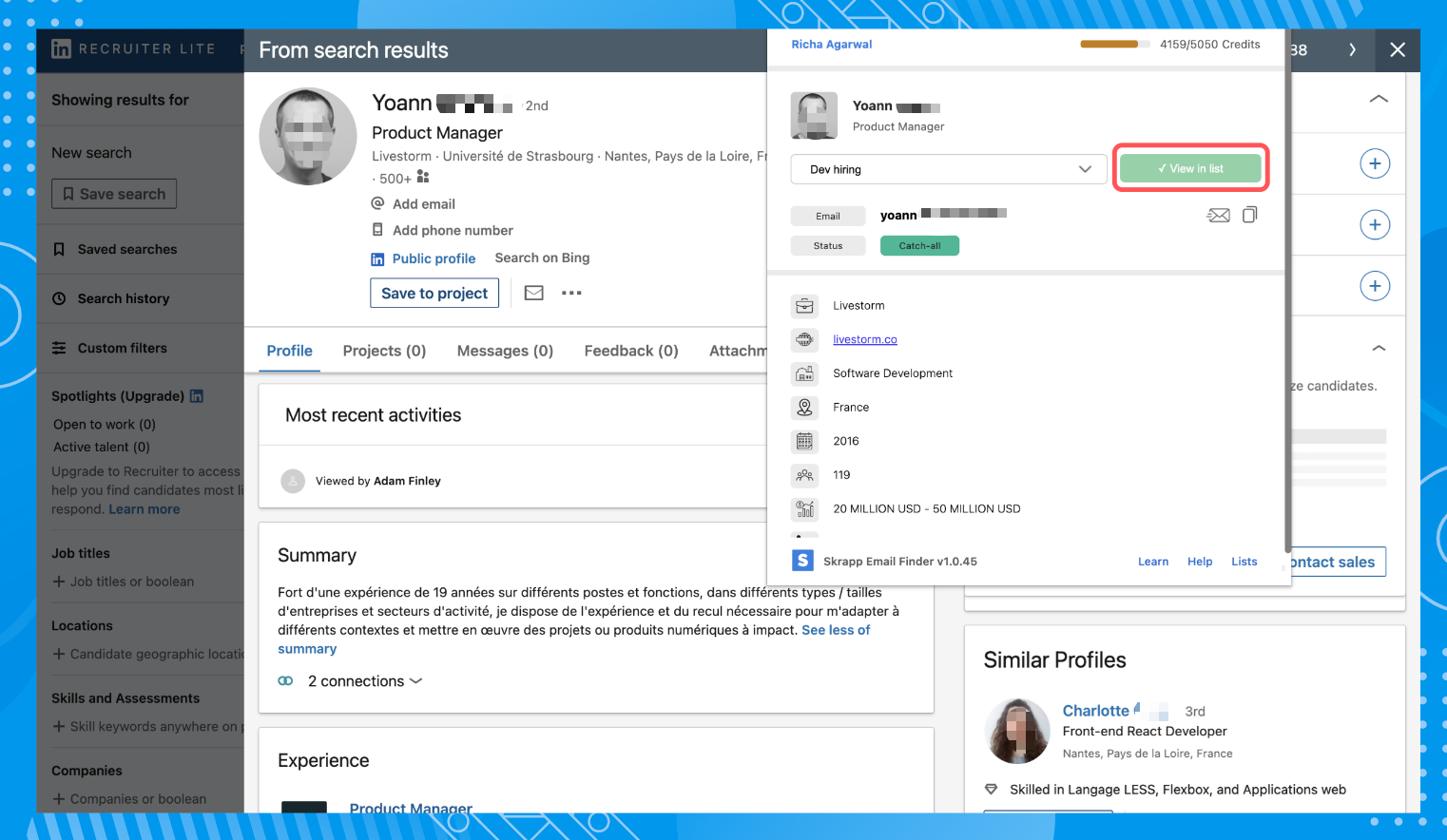1447x840 pixels.
Task: Open Custom filters in sidebar
Action: click(122, 348)
